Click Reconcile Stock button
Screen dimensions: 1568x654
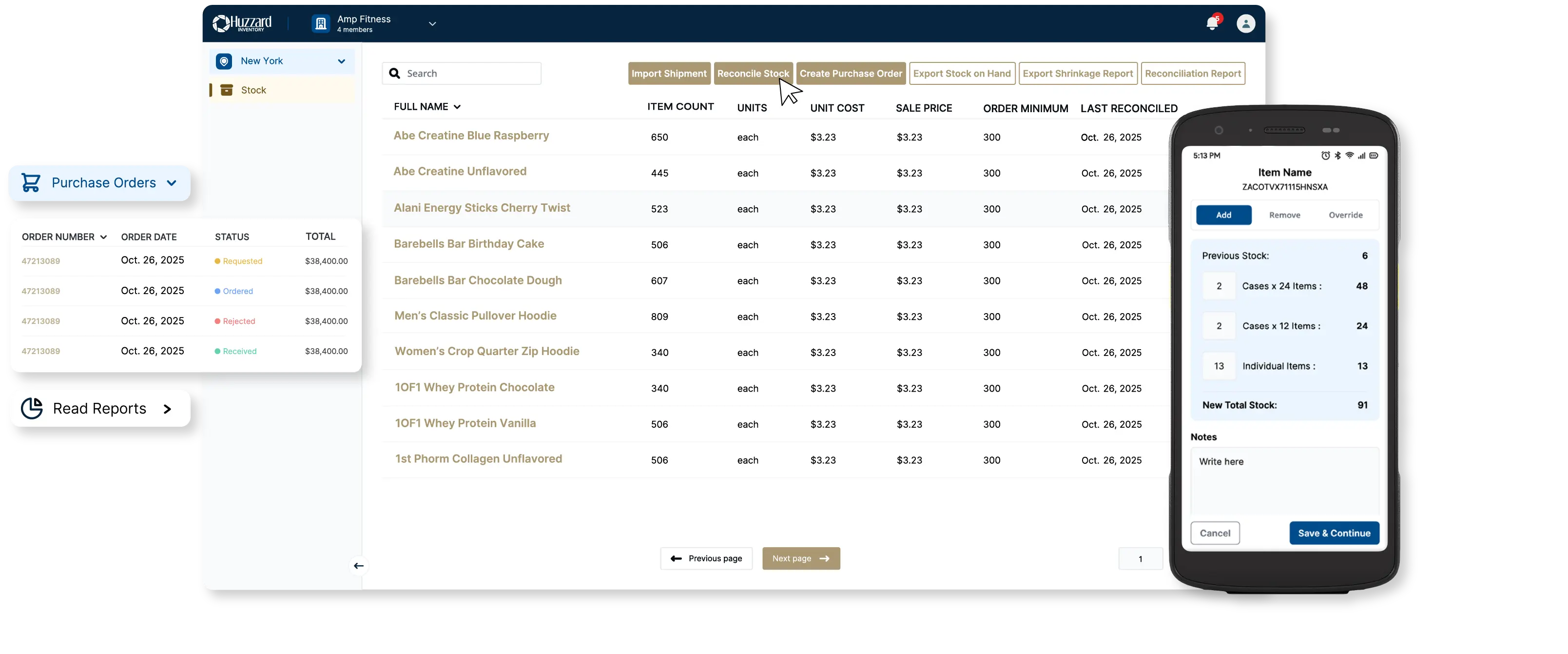[x=753, y=73]
